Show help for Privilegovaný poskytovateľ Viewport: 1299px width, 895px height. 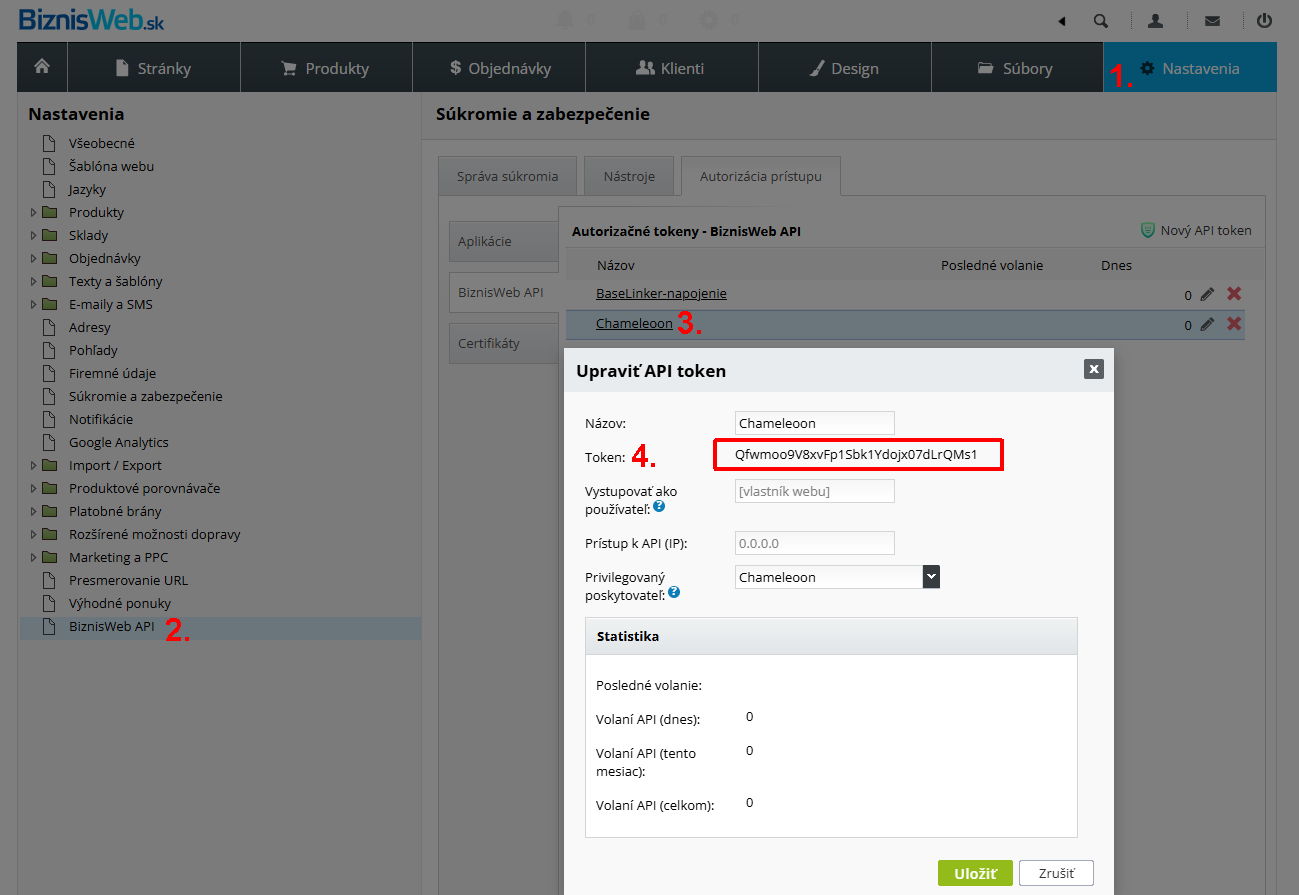tap(674, 593)
